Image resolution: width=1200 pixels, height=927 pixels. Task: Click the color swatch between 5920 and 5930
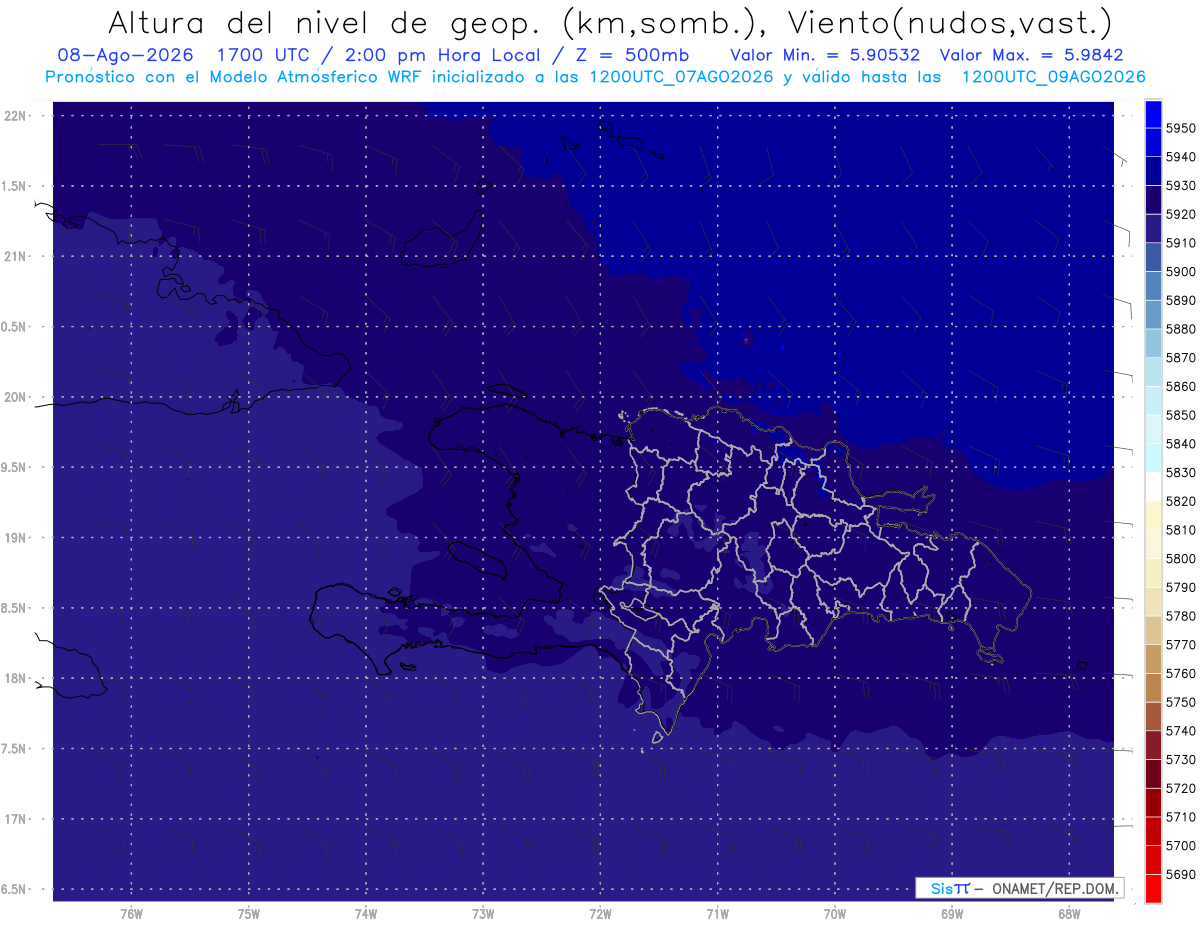(x=1153, y=199)
